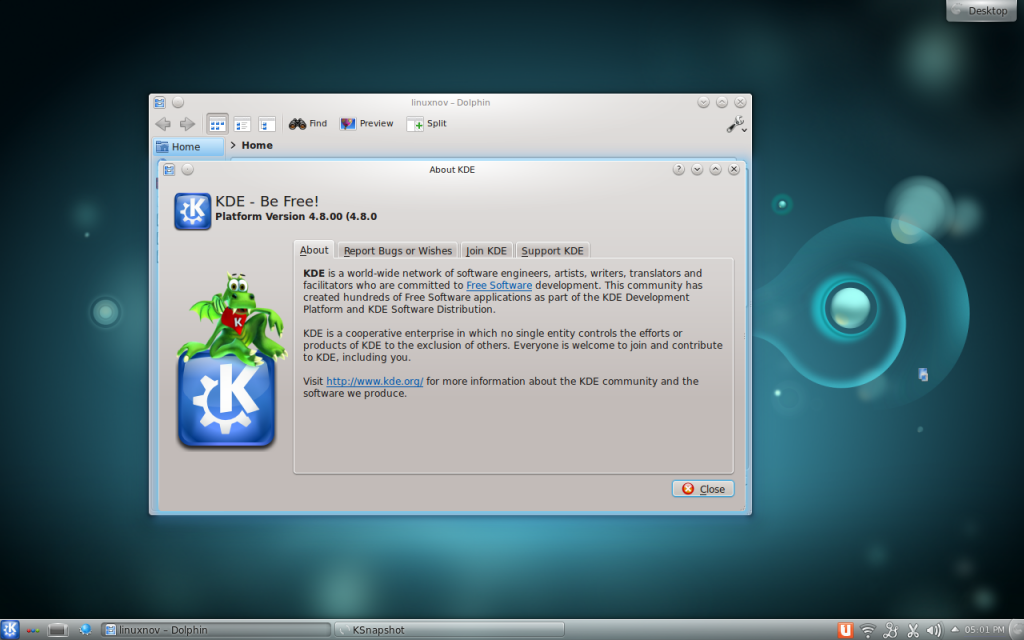Image resolution: width=1024 pixels, height=640 pixels.
Task: Open the Desktop toolbox button
Action: click(980, 10)
